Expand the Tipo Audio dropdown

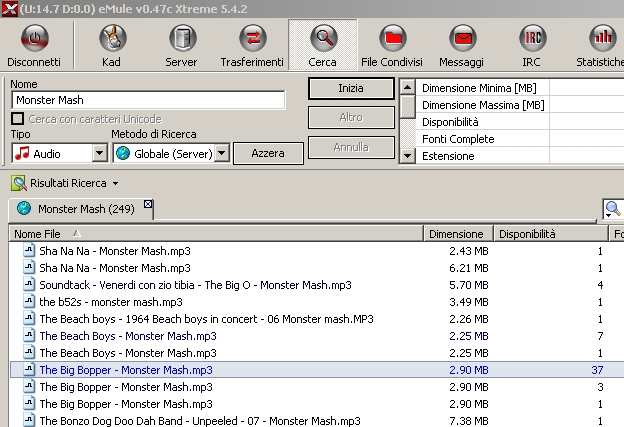click(99, 154)
